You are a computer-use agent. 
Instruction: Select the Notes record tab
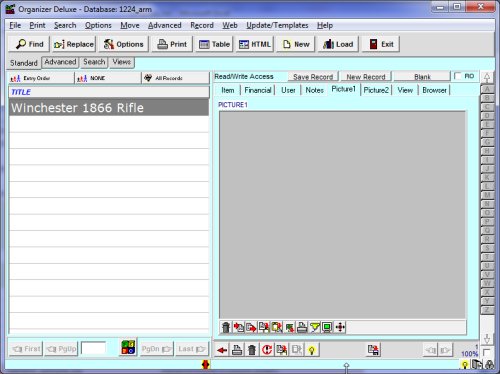315,90
